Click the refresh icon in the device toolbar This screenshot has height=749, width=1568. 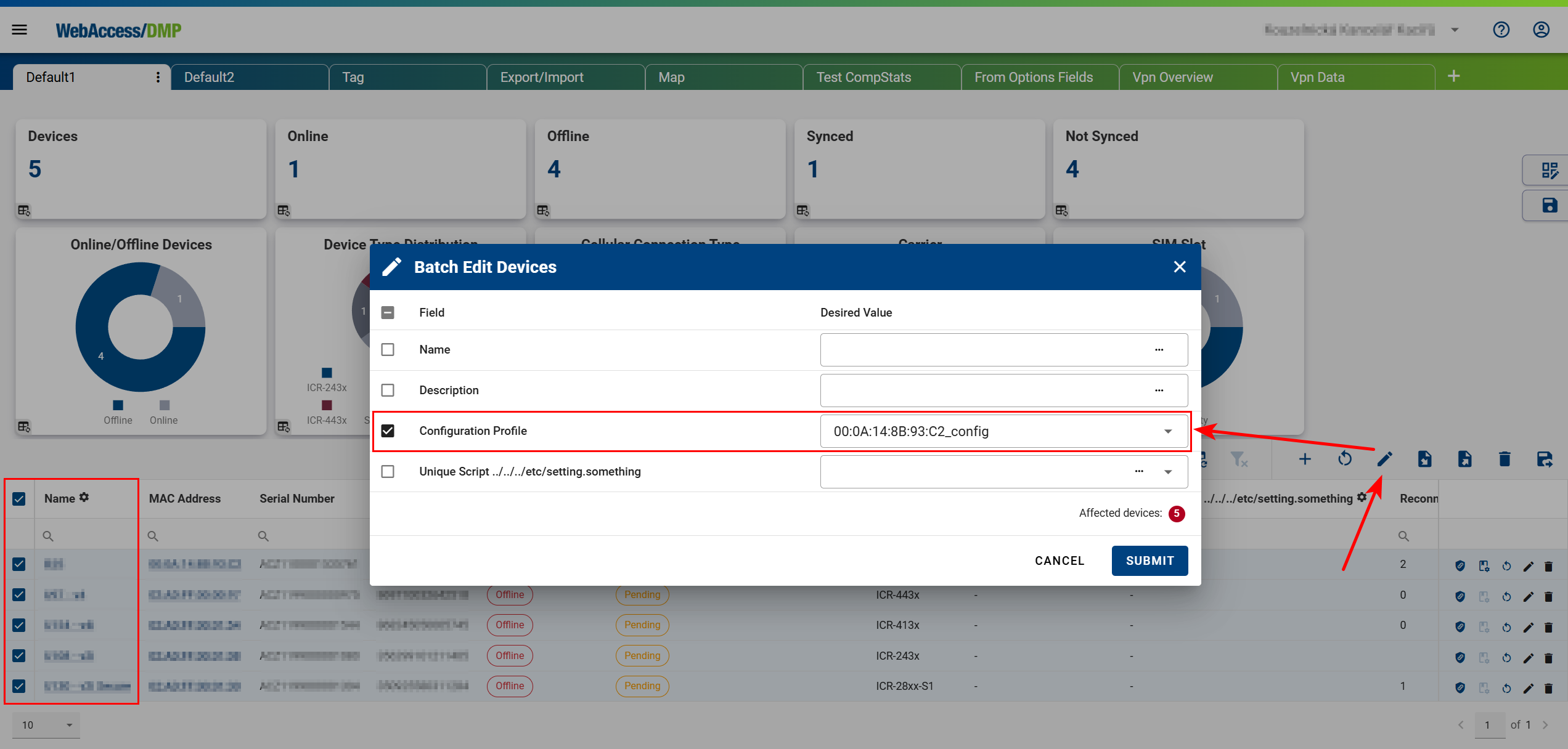[x=1345, y=459]
